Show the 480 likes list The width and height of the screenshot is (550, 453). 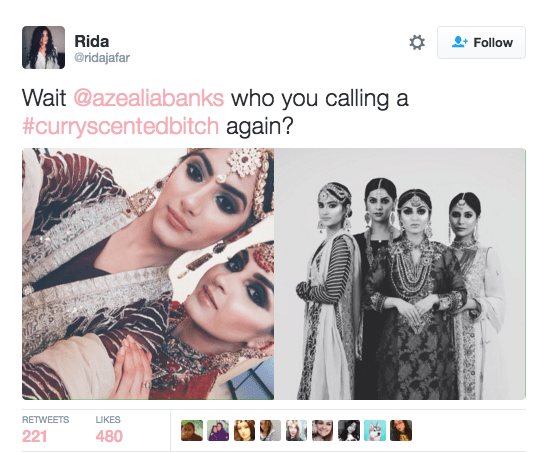click(x=109, y=430)
